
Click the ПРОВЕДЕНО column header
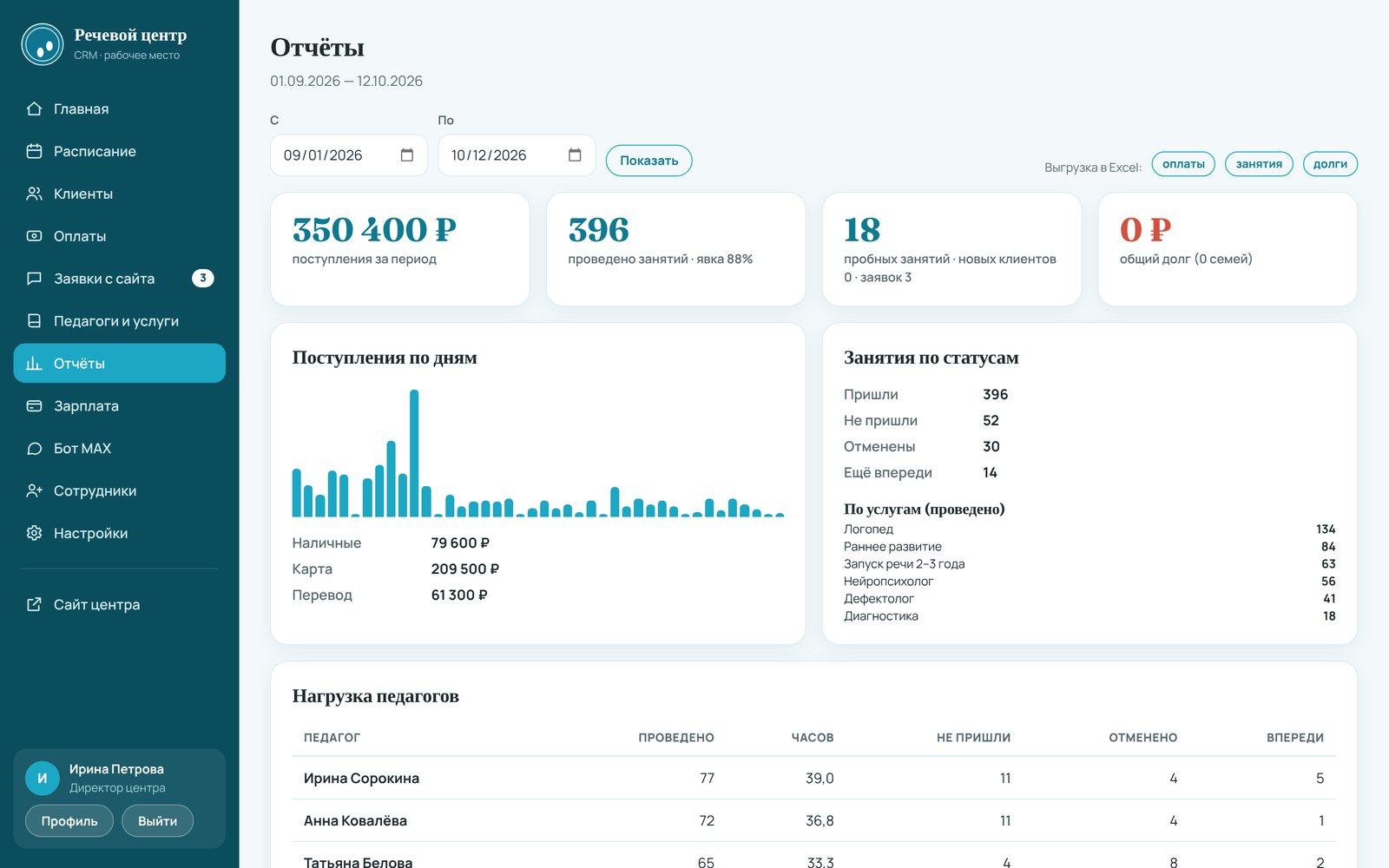[676, 738]
